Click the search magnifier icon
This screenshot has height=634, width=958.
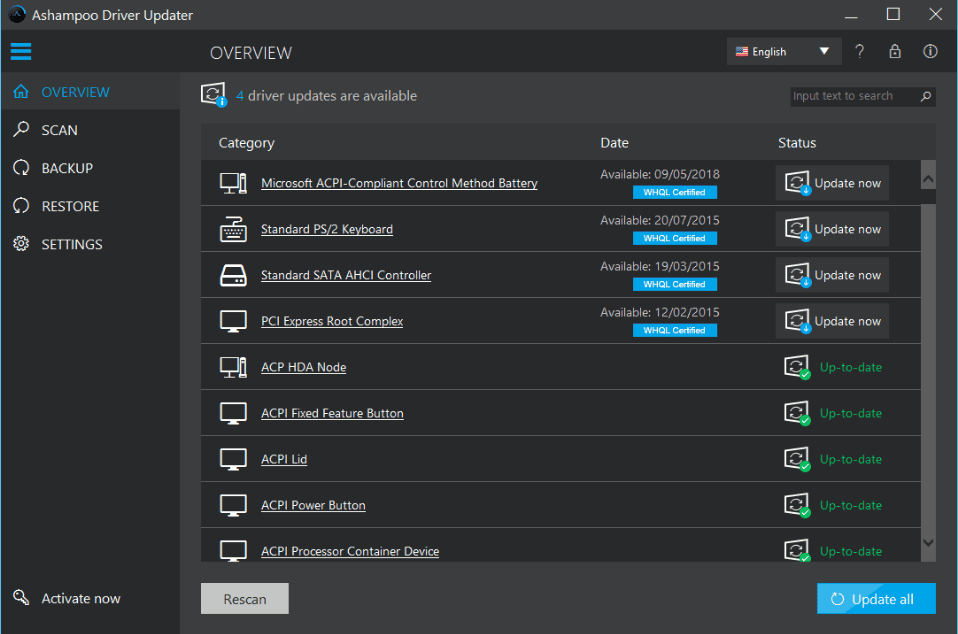click(926, 96)
